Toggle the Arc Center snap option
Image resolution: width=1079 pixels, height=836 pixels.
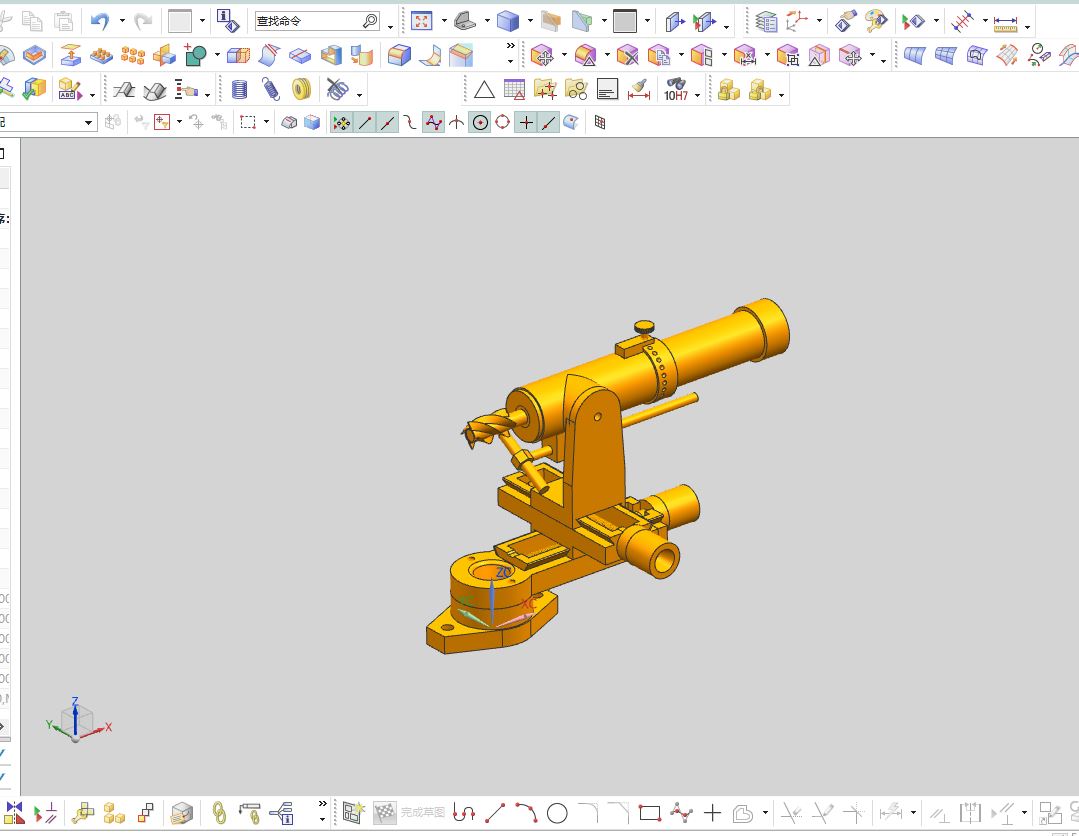[x=480, y=122]
